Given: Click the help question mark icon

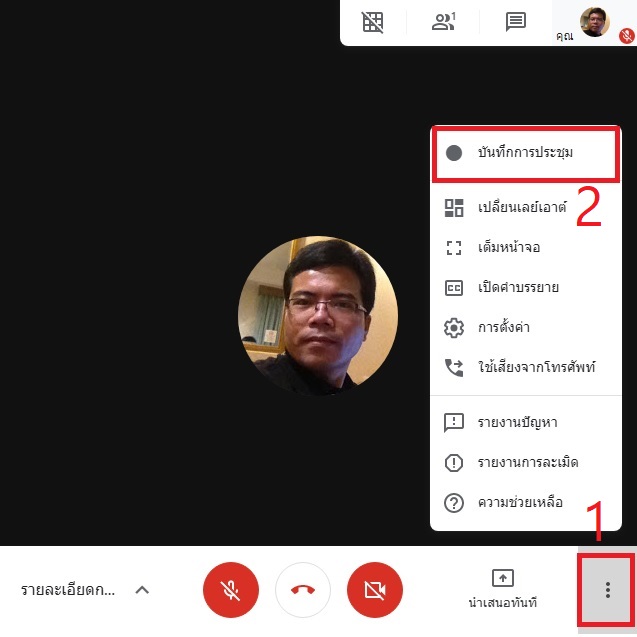Looking at the screenshot, I should click(454, 503).
